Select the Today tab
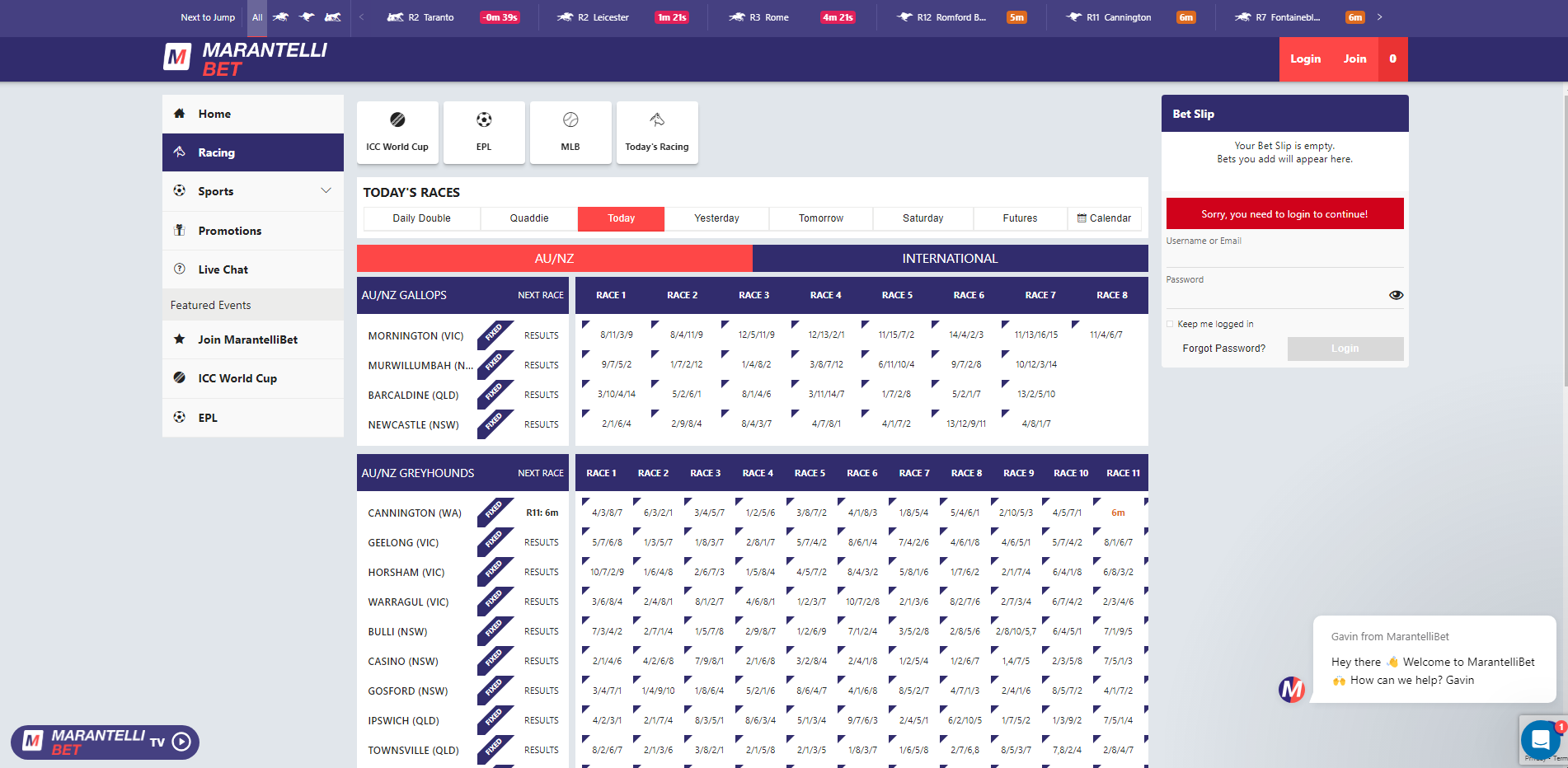 [x=621, y=218]
